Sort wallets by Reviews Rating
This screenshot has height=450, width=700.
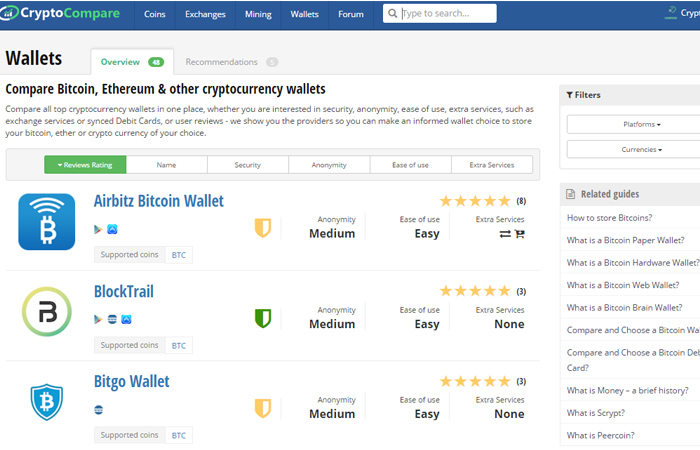pyautogui.click(x=85, y=165)
